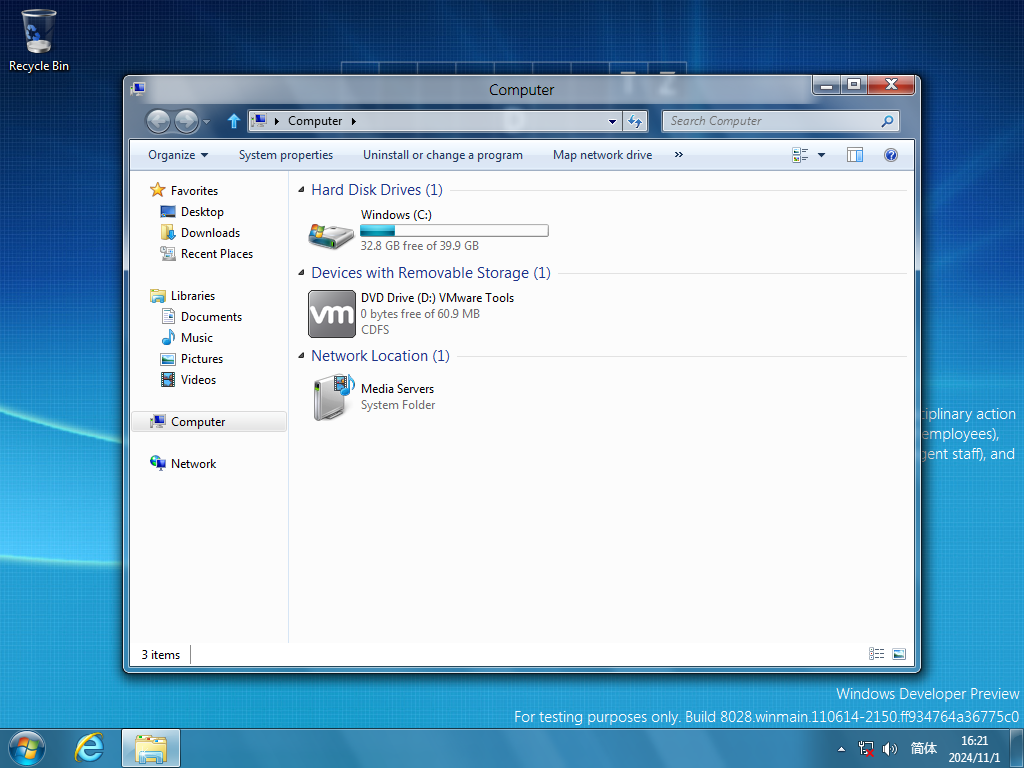
Task: Go back with the Back arrow button
Action: point(157,121)
